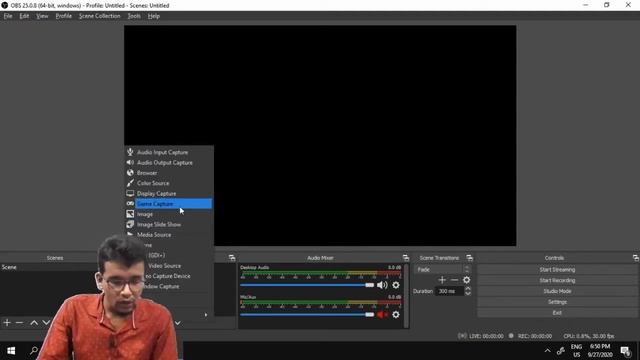640x360 pixels.
Task: Click the Display Capture monitor icon
Action: (x=130, y=193)
